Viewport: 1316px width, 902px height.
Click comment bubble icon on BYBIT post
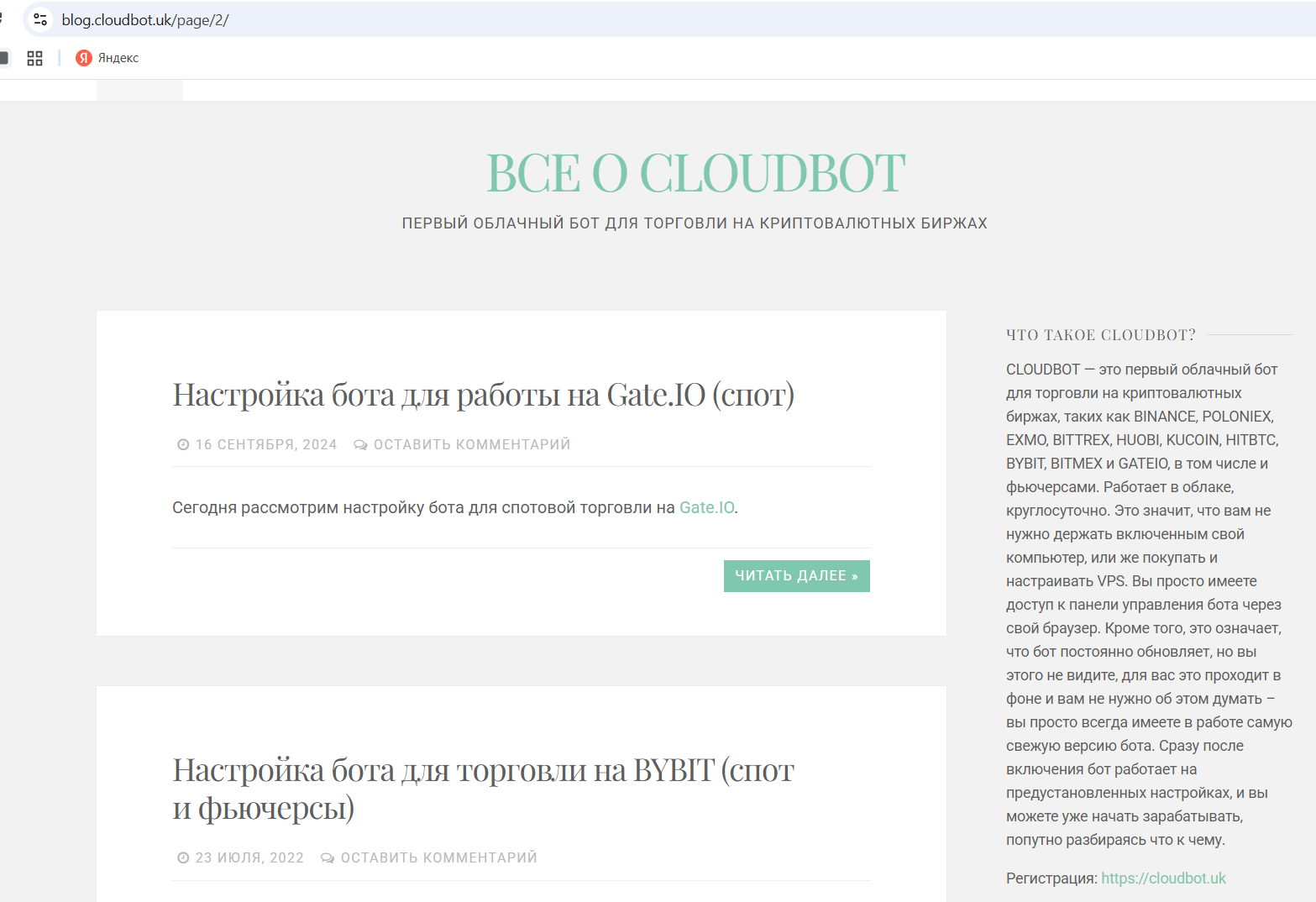327,857
